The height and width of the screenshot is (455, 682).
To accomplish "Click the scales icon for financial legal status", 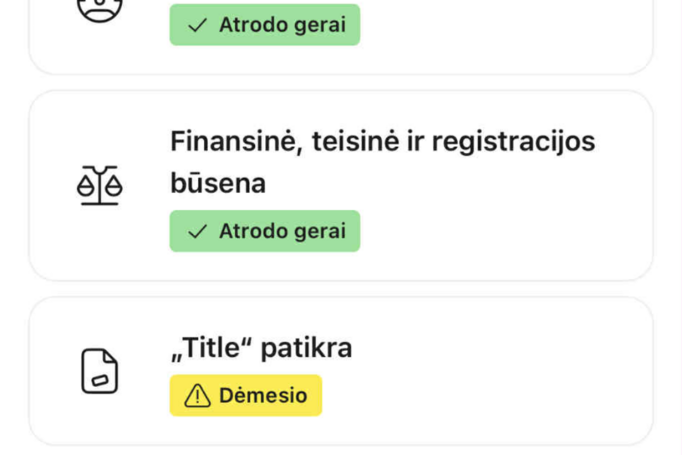I will [99, 186].
